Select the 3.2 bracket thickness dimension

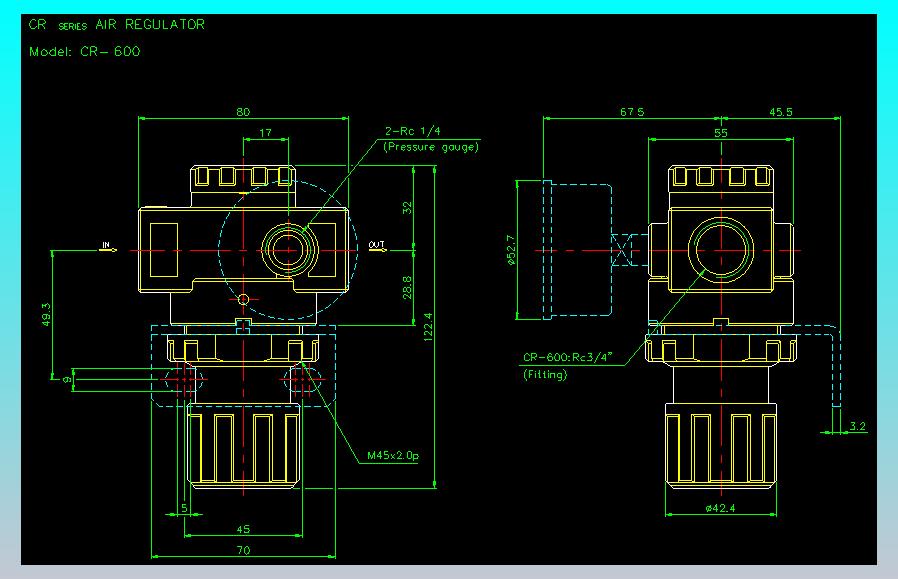pos(857,426)
